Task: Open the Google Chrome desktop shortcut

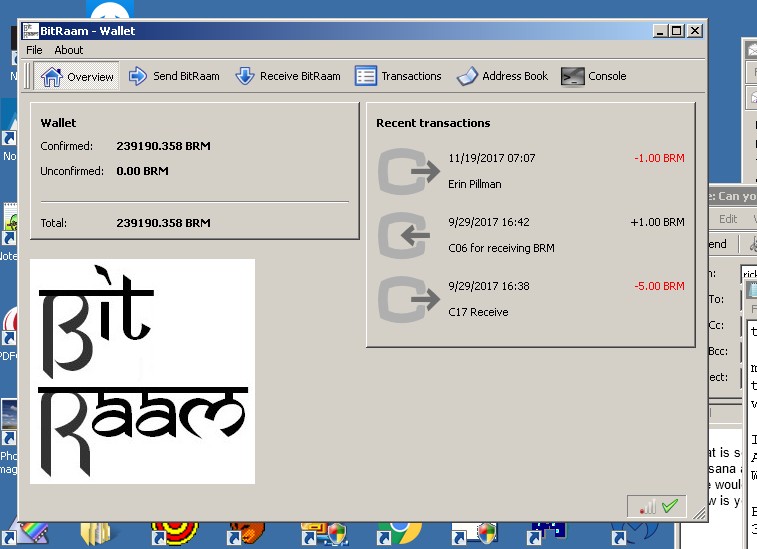Action: [398, 532]
